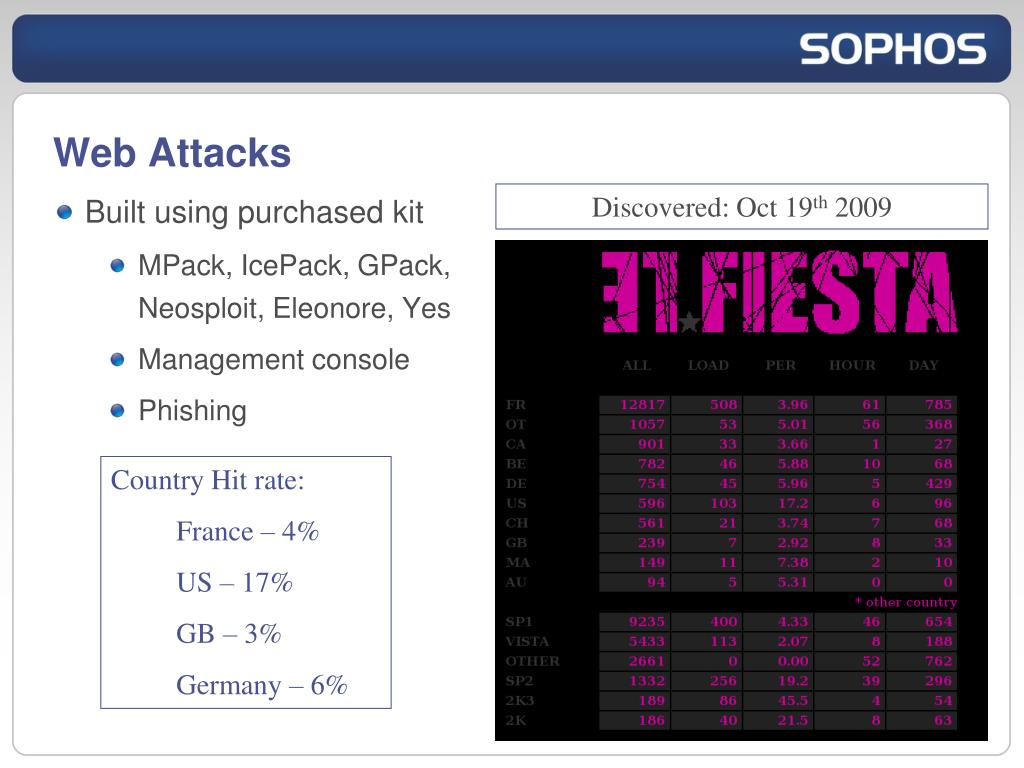Click the 'Country Hit rate:' heading
This screenshot has width=1024, height=768.
point(208,480)
